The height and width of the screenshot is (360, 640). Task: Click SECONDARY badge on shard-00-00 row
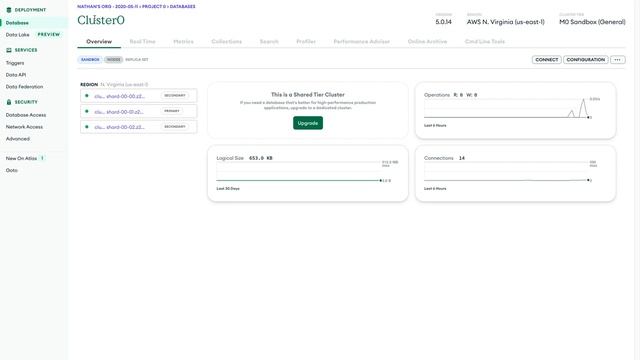[x=175, y=96]
